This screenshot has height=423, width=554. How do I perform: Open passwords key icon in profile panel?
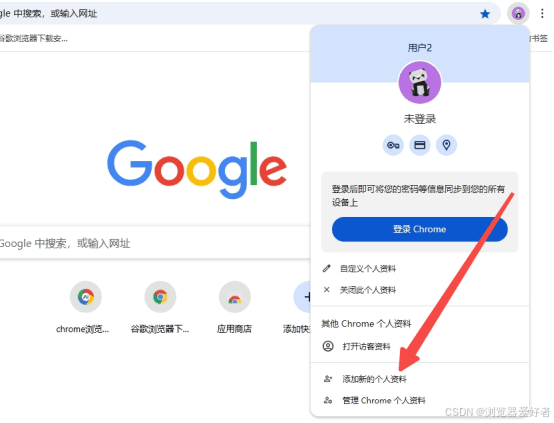pos(393,145)
